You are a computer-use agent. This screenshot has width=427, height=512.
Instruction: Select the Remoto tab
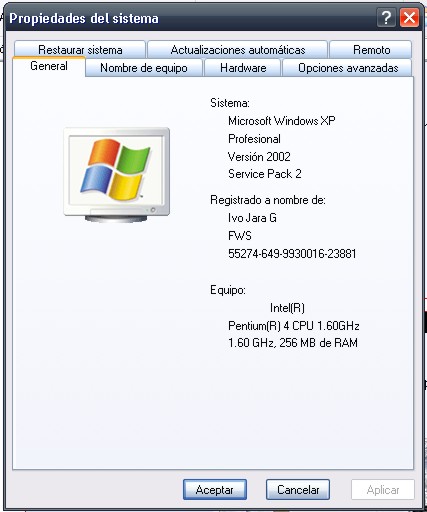(x=371, y=50)
